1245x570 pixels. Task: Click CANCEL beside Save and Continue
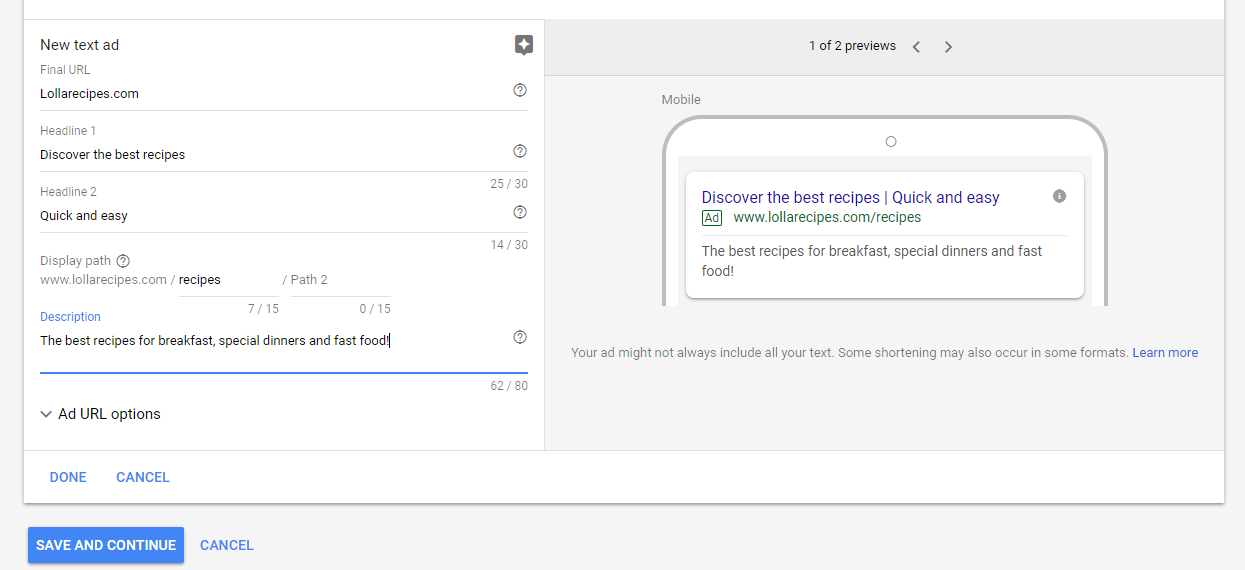click(227, 545)
